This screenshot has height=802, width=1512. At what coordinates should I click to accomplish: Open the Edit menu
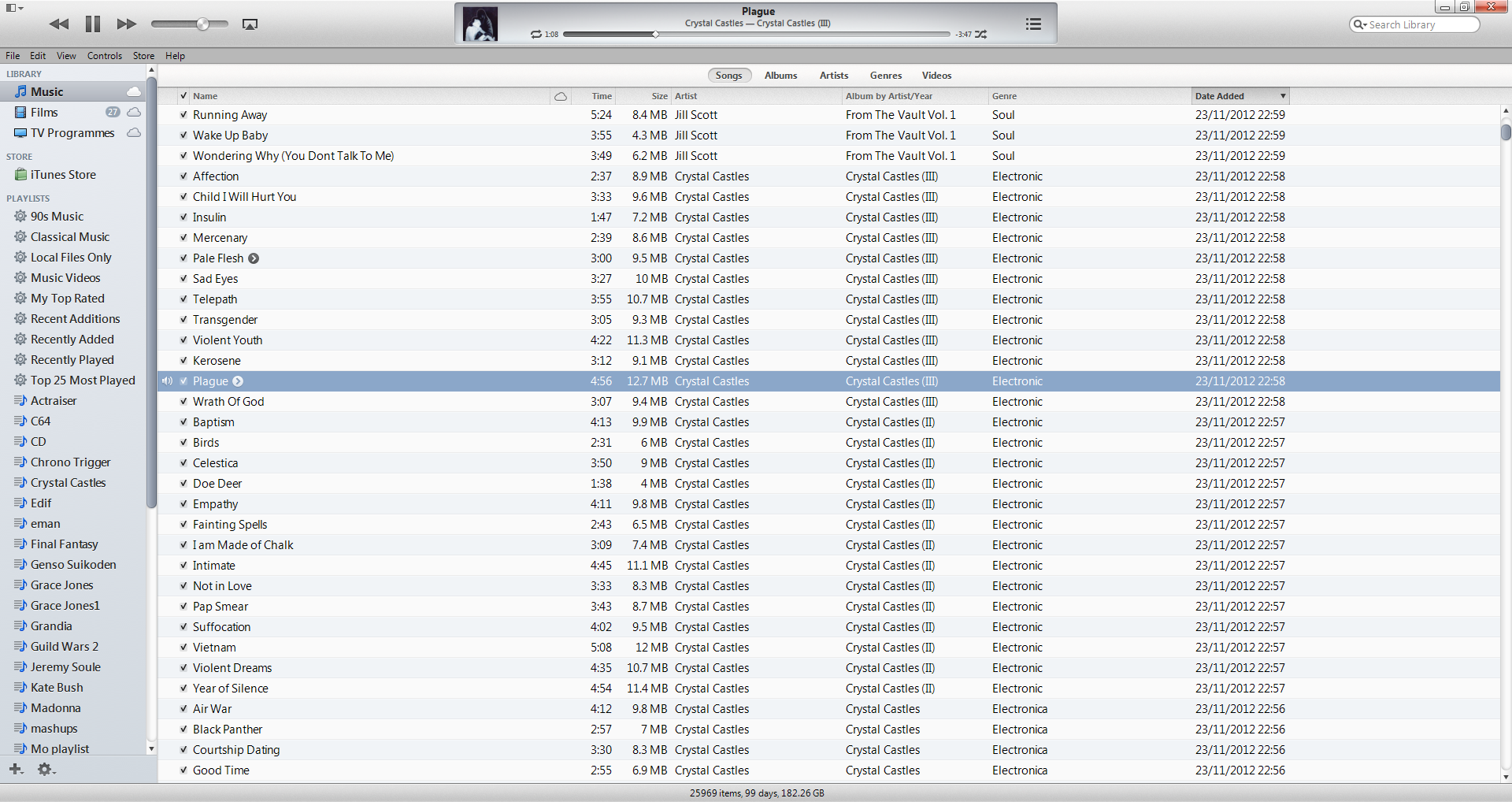click(38, 56)
